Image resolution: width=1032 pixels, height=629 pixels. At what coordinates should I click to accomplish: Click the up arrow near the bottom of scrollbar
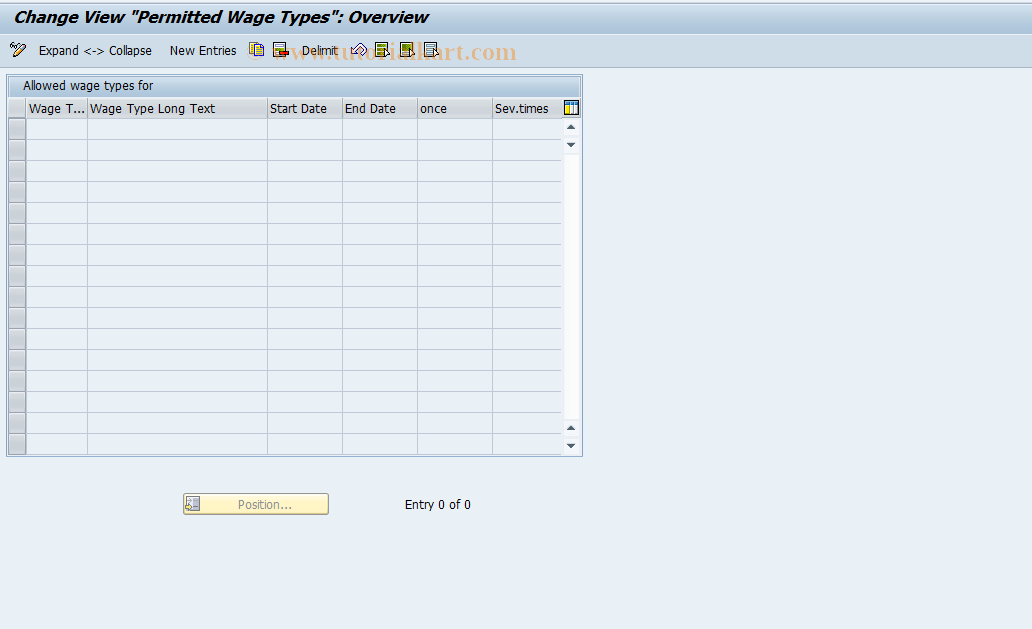tap(571, 428)
